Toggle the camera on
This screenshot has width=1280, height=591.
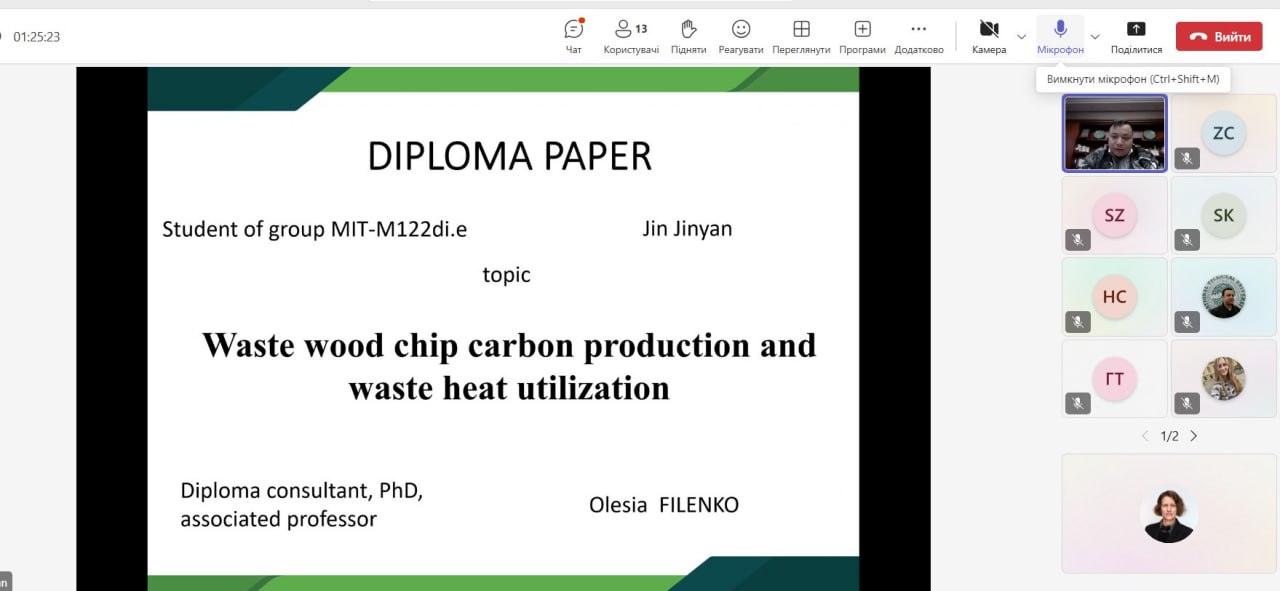pos(989,36)
